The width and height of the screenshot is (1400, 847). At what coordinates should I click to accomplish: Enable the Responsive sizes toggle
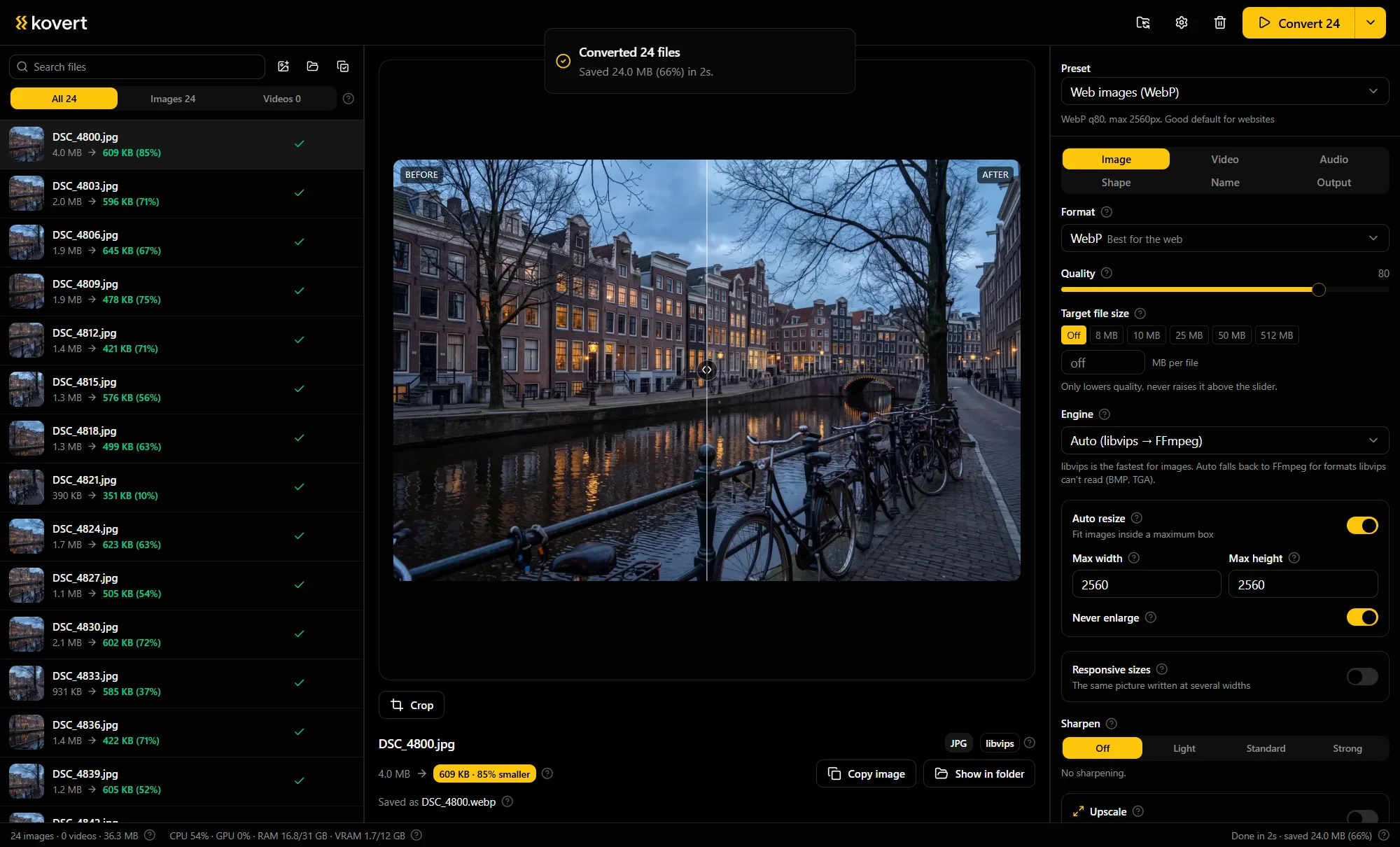1362,677
